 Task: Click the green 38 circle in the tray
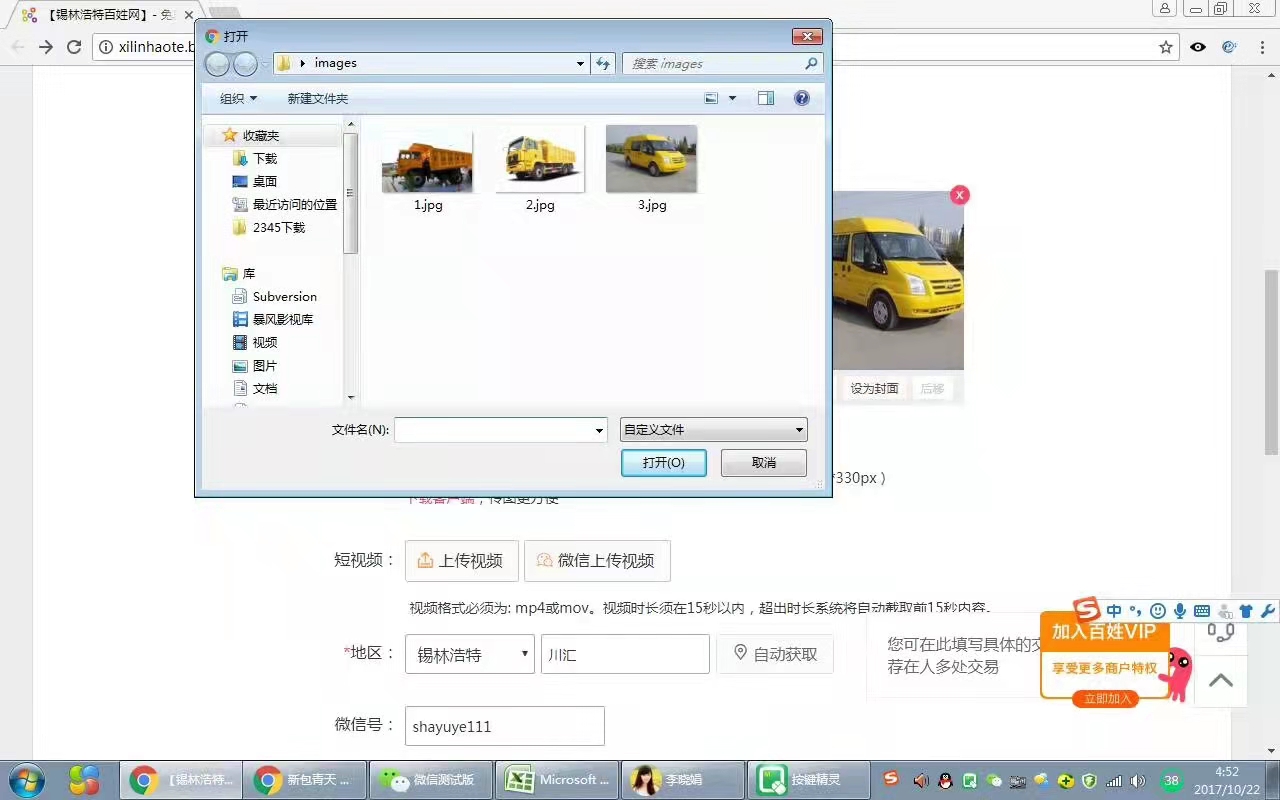tap(1171, 780)
